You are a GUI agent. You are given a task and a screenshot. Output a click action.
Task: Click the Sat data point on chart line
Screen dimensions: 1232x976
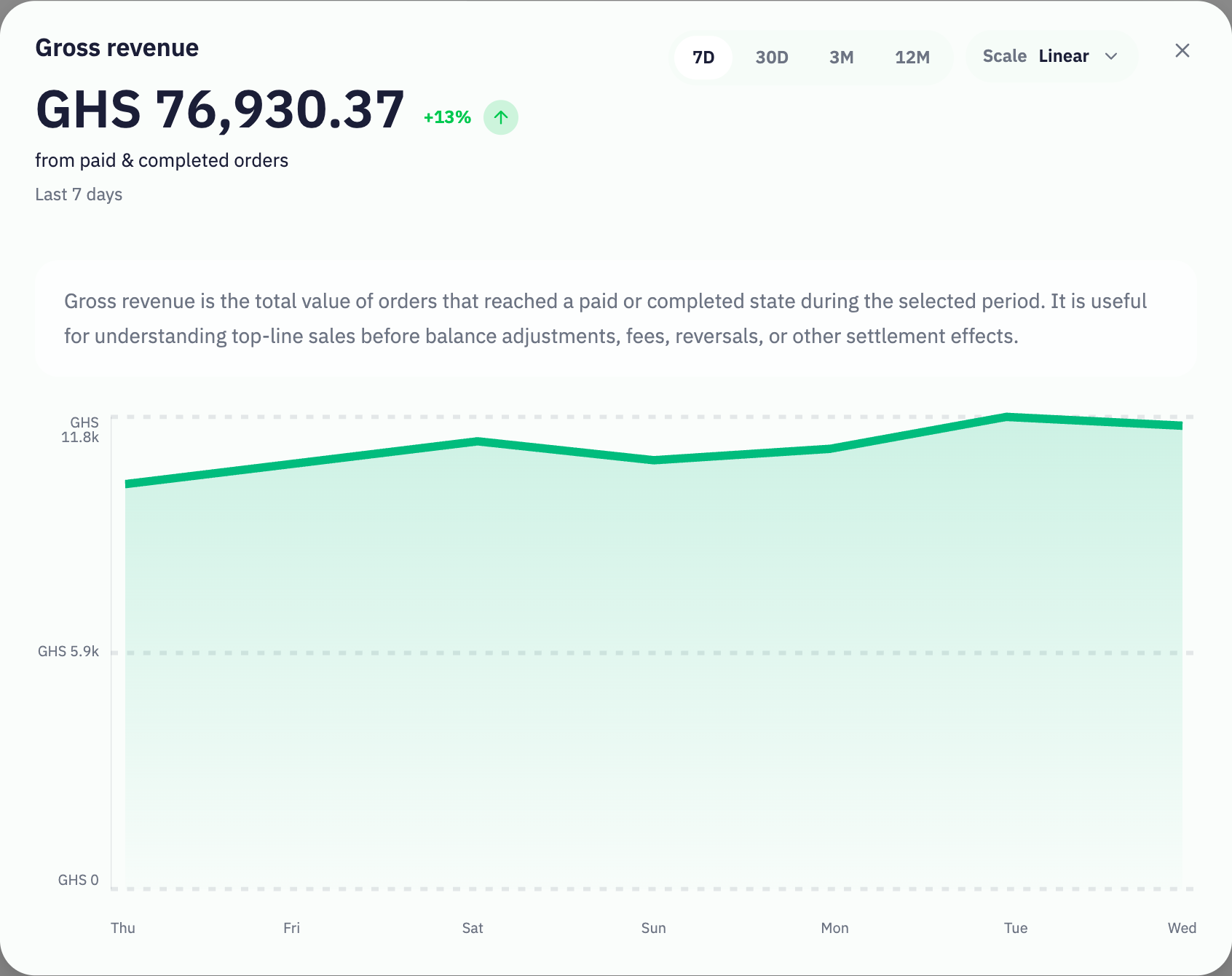tap(478, 441)
